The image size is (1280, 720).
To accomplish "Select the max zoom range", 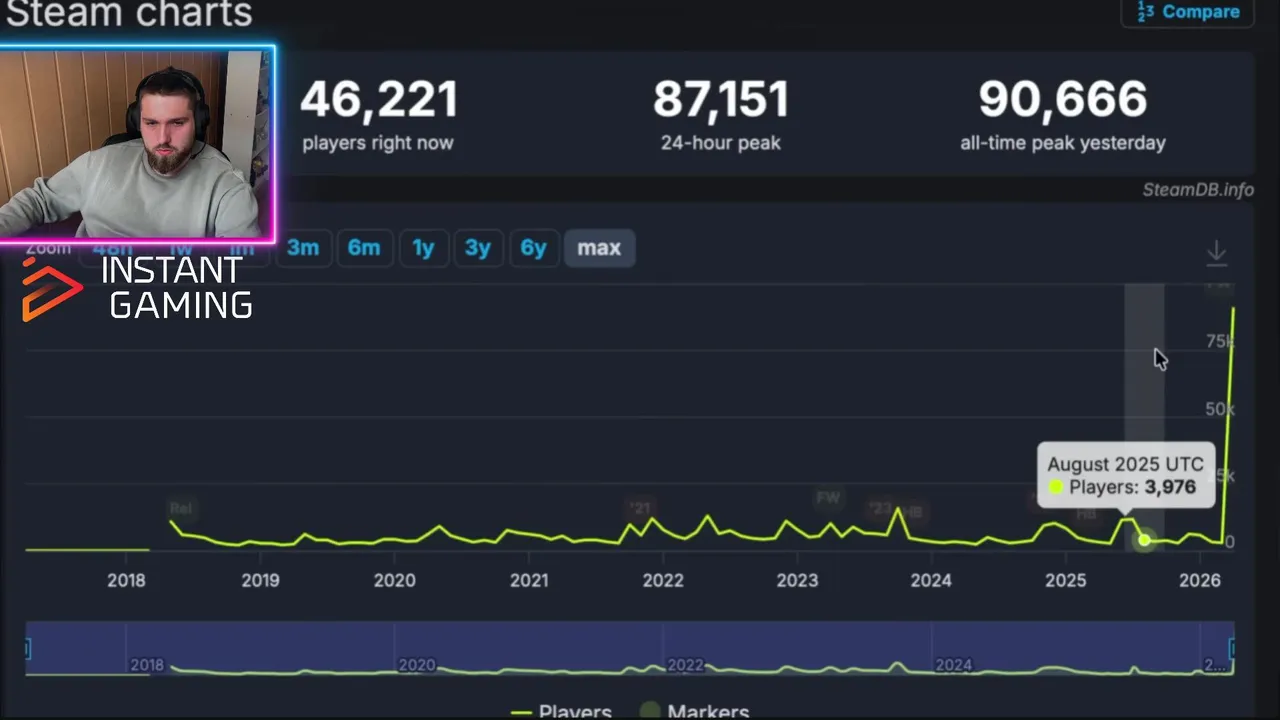I will [x=599, y=248].
